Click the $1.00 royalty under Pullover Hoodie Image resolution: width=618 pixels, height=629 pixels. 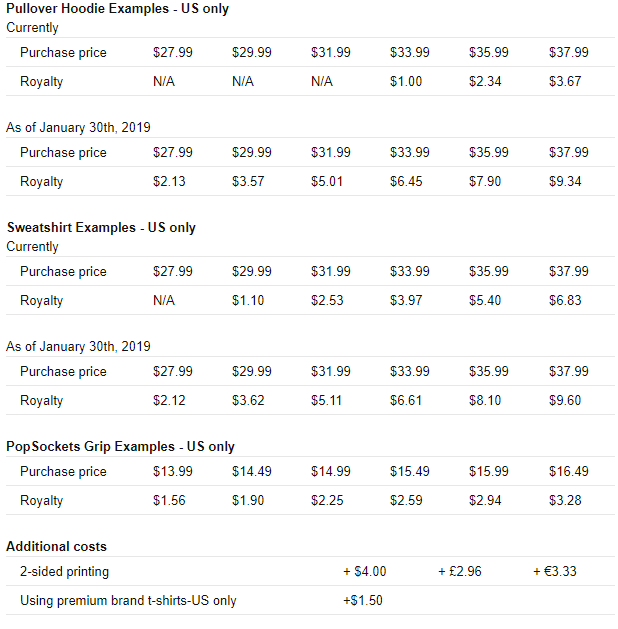point(406,81)
